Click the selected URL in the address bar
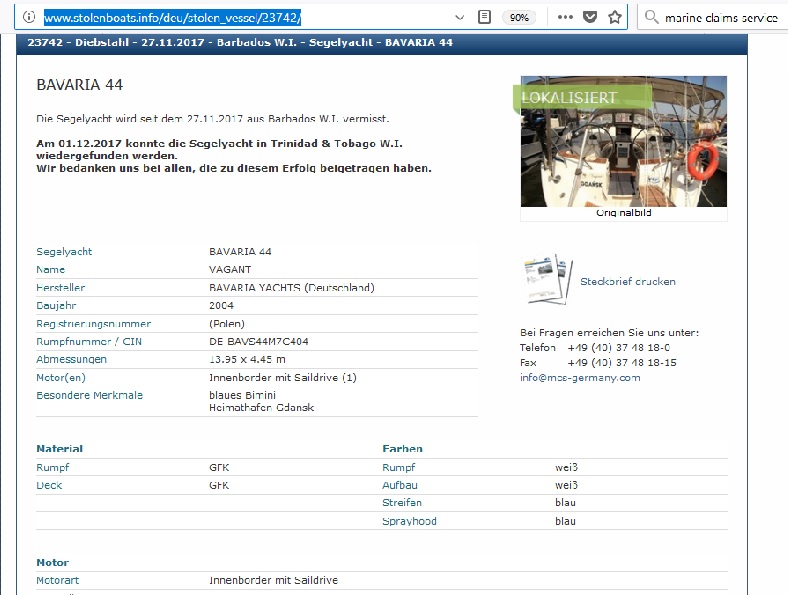The height and width of the screenshot is (595, 788). click(x=172, y=18)
